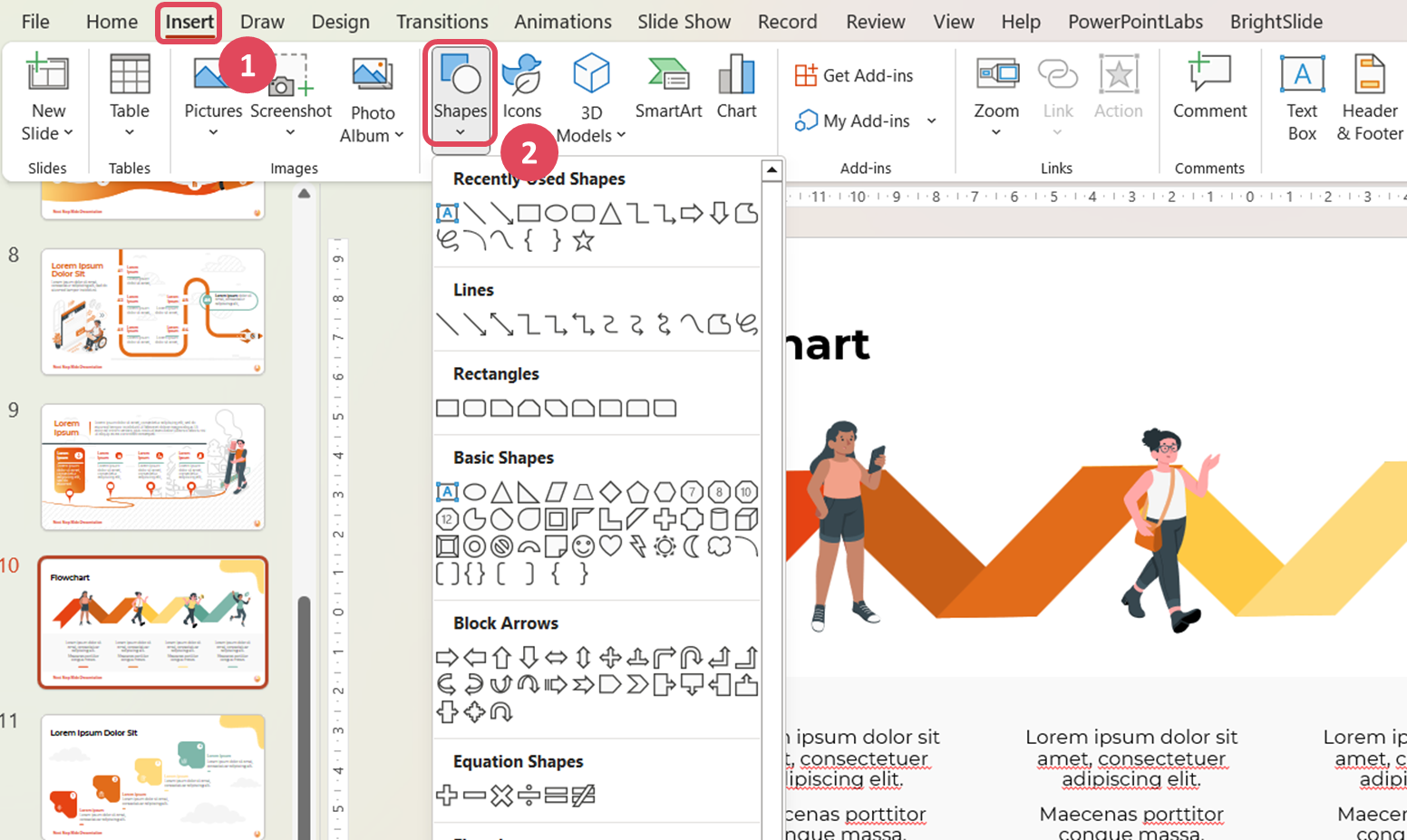Insert a Chart from the ribbon
Viewport: 1407px width, 840px height.
[x=736, y=88]
